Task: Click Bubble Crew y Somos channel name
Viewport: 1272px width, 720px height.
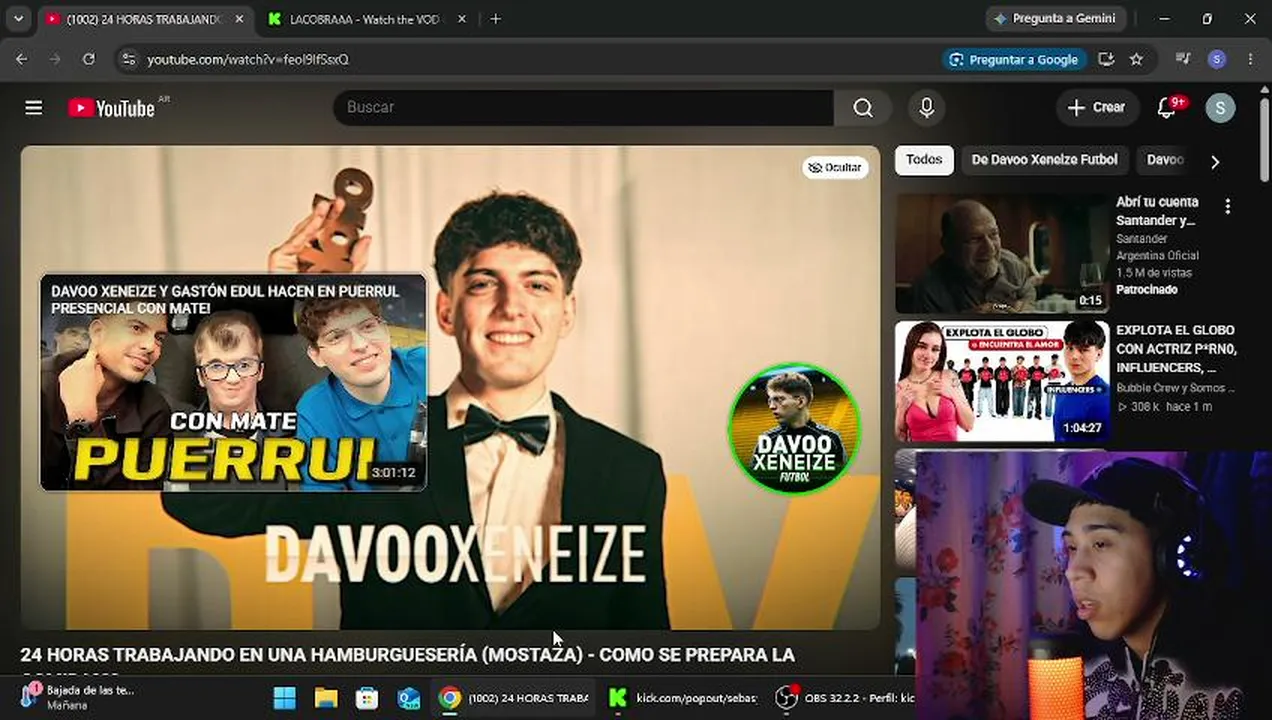Action: 1176,388
